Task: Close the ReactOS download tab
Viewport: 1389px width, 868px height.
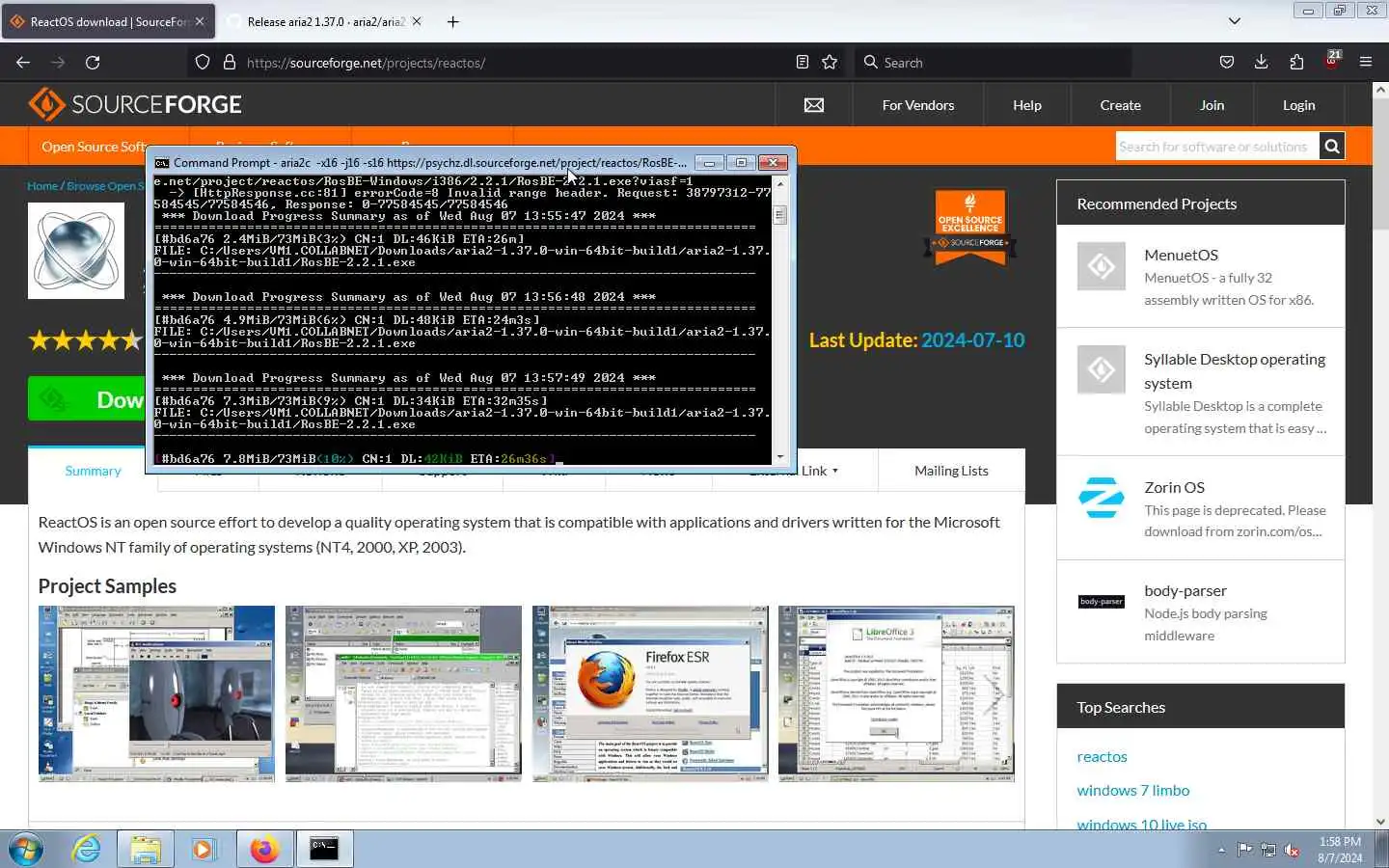Action: point(200,21)
